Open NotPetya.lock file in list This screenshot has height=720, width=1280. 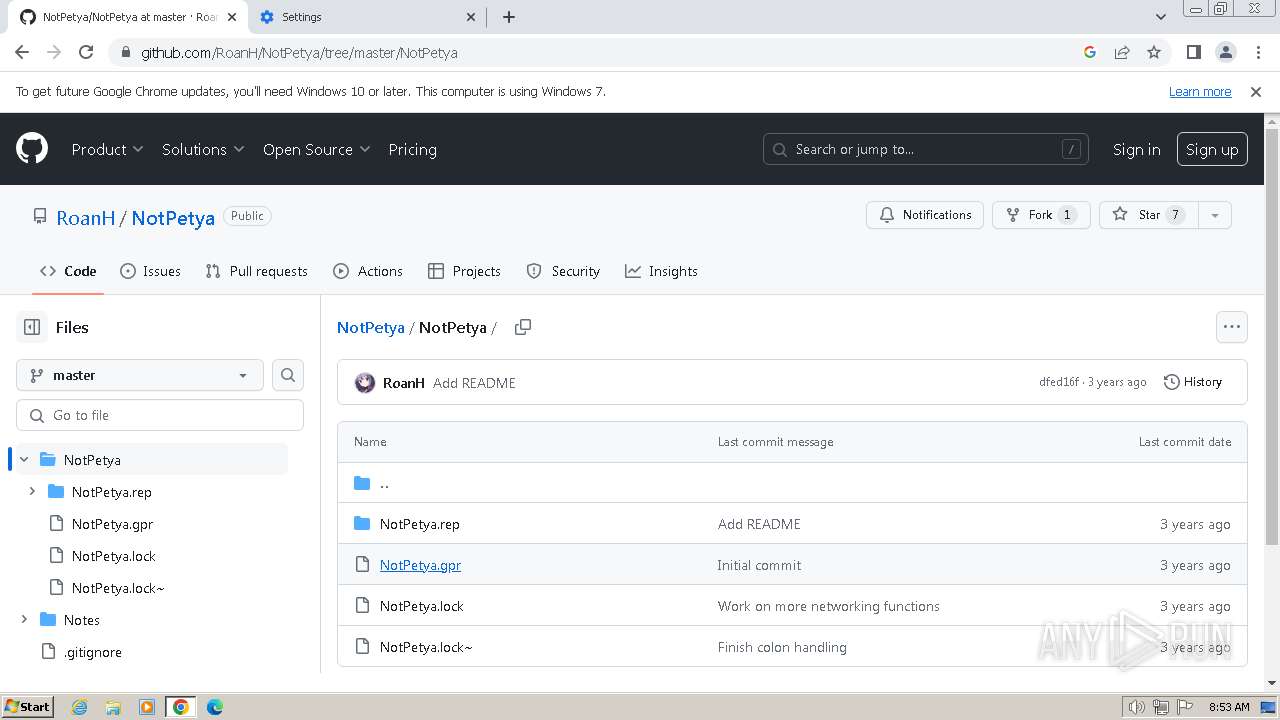421,606
